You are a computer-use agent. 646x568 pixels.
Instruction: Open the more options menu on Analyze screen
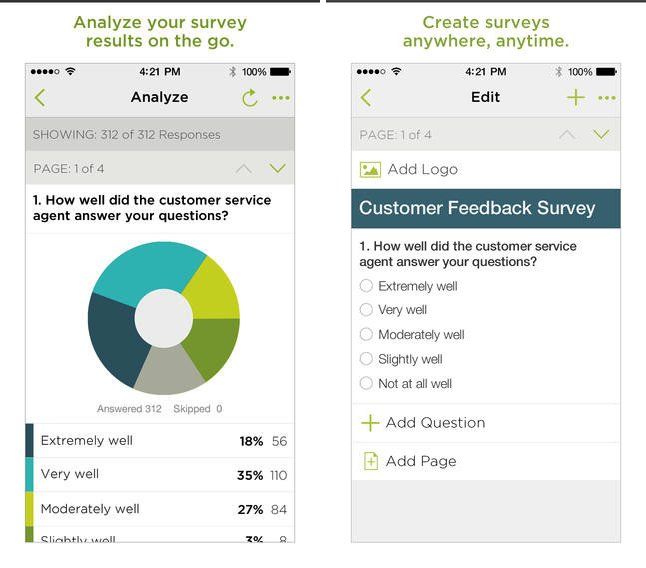pos(281,98)
